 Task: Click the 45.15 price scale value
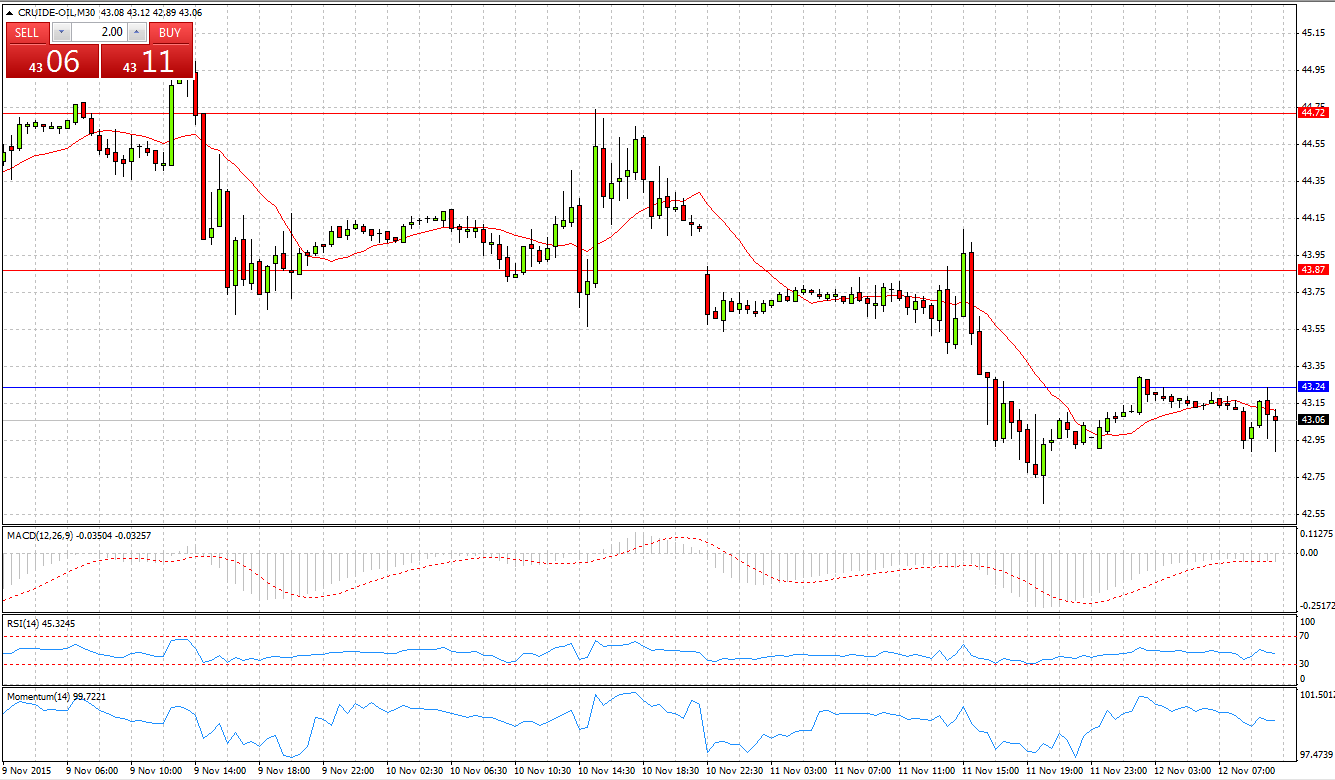(x=1314, y=33)
